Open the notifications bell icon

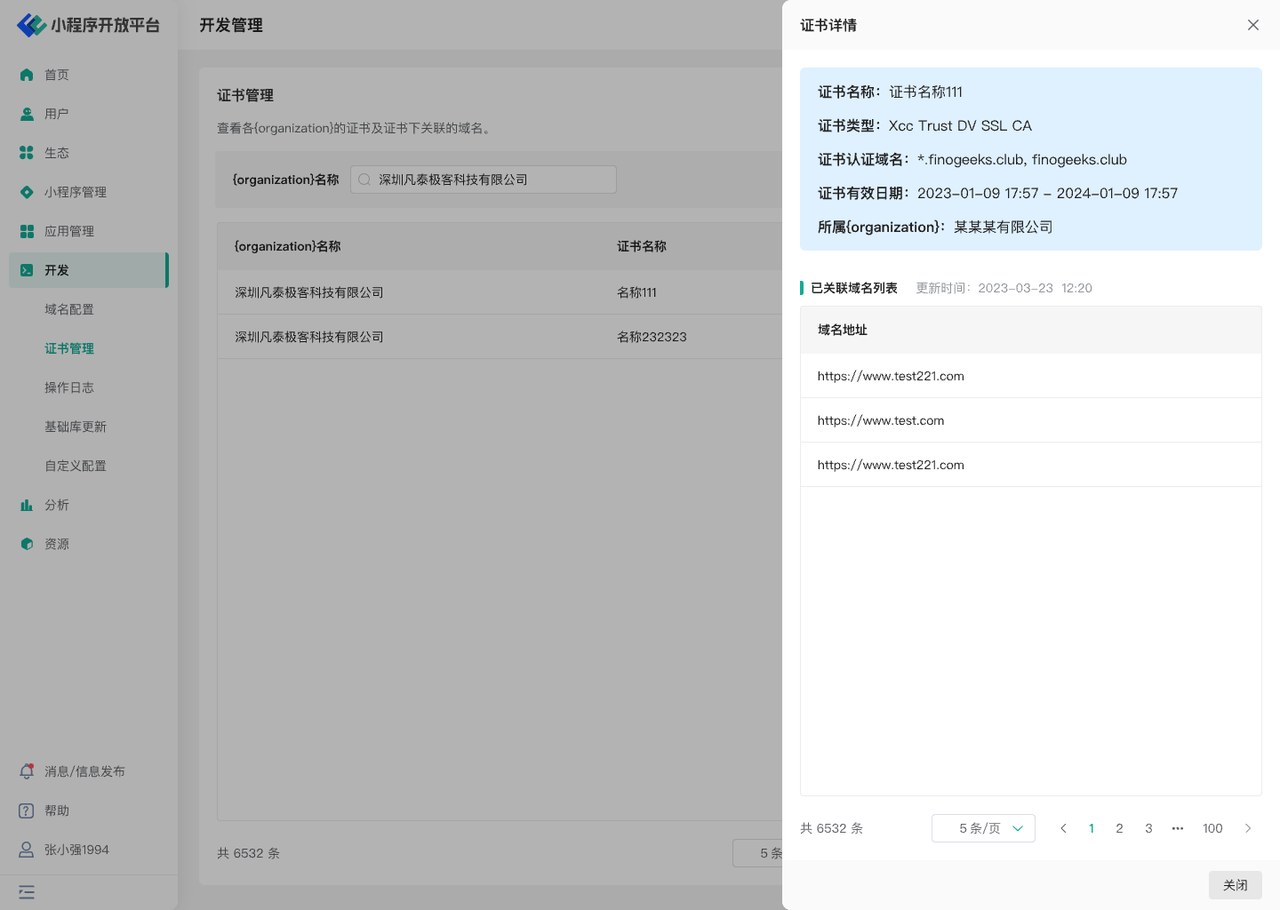click(x=27, y=772)
